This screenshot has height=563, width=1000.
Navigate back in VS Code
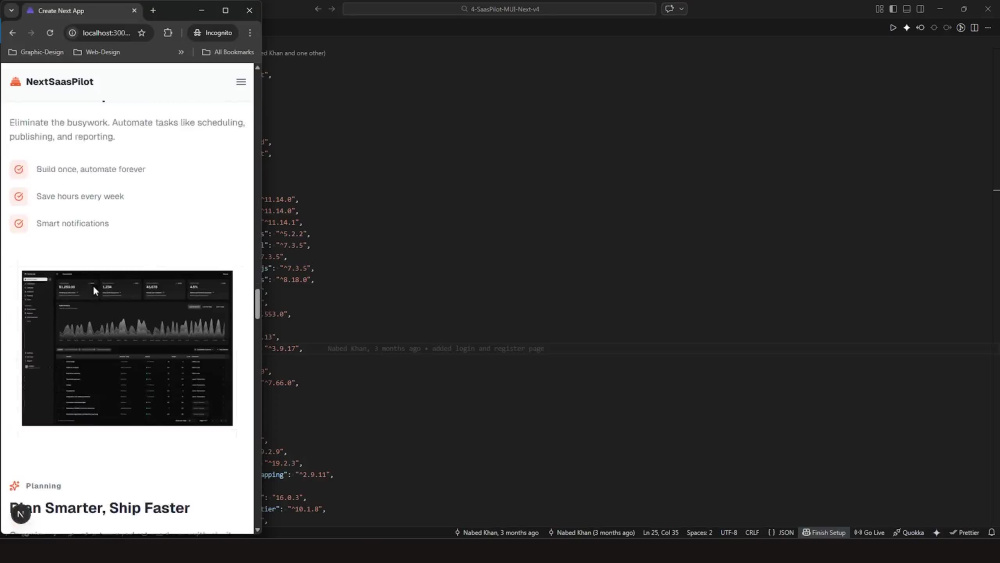pos(318,9)
